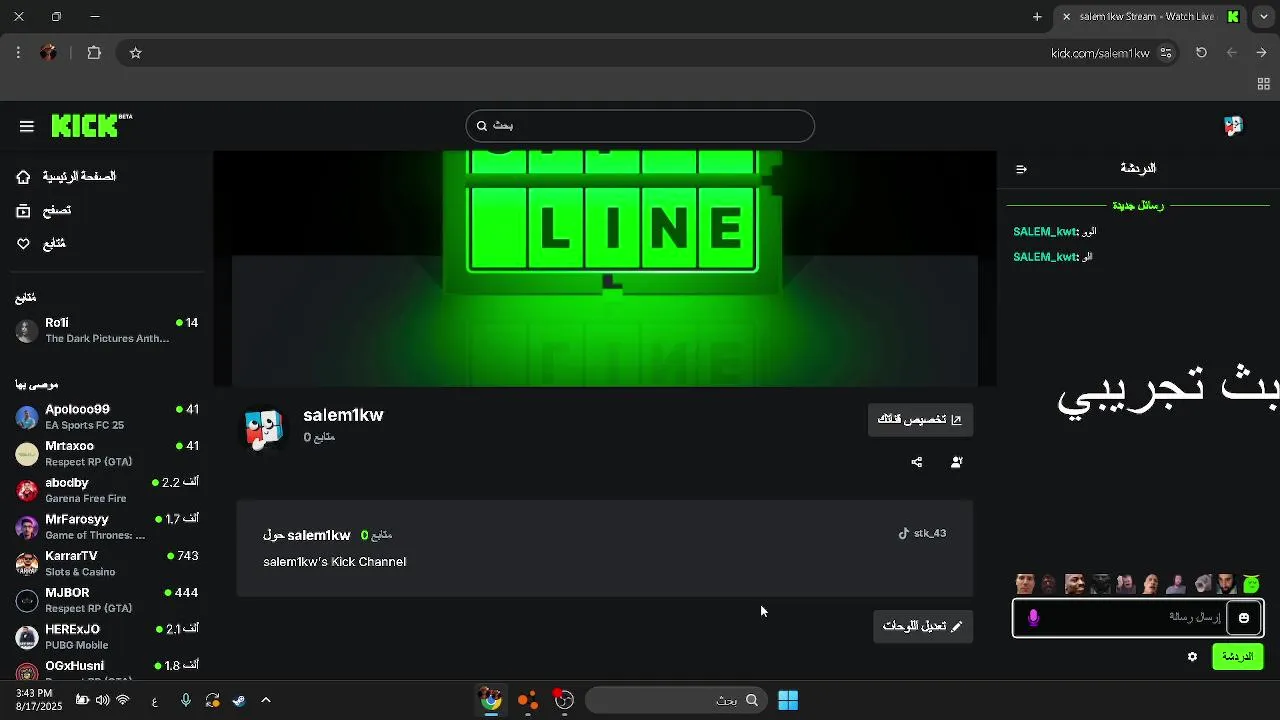This screenshot has width=1280, height=720.
Task: Open KarrarTV Slots & Casino channel
Action: tap(107, 563)
